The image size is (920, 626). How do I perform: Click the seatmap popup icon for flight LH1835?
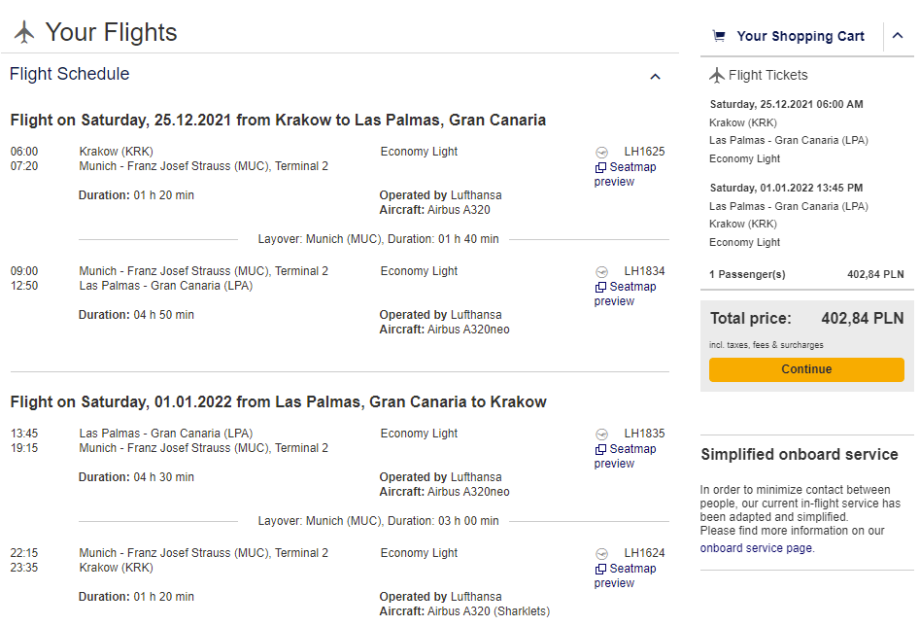pyautogui.click(x=600, y=450)
